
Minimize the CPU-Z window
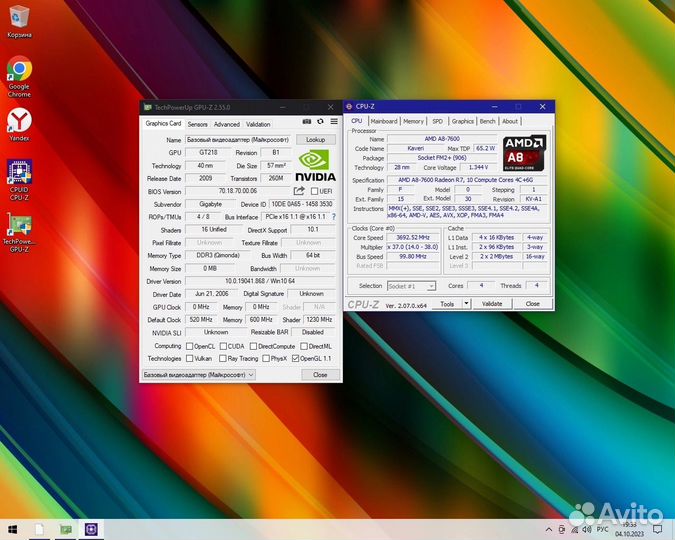(494, 106)
